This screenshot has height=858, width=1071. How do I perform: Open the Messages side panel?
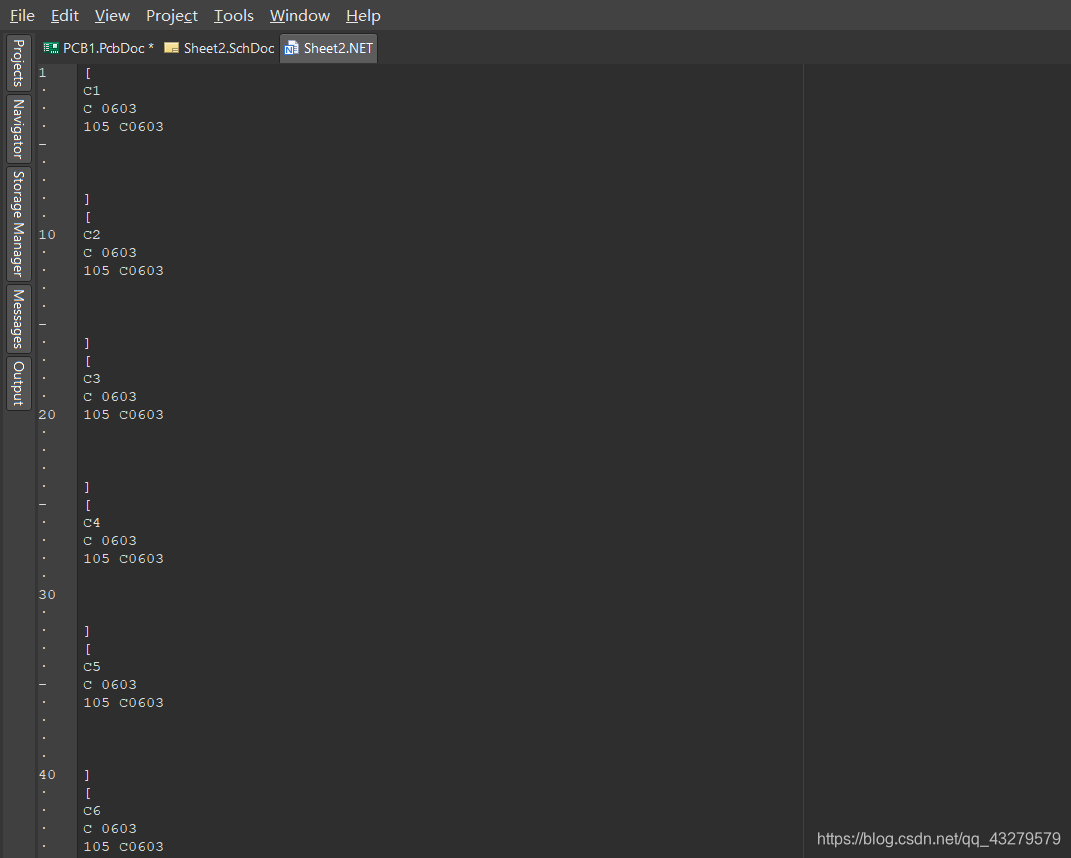click(x=18, y=318)
